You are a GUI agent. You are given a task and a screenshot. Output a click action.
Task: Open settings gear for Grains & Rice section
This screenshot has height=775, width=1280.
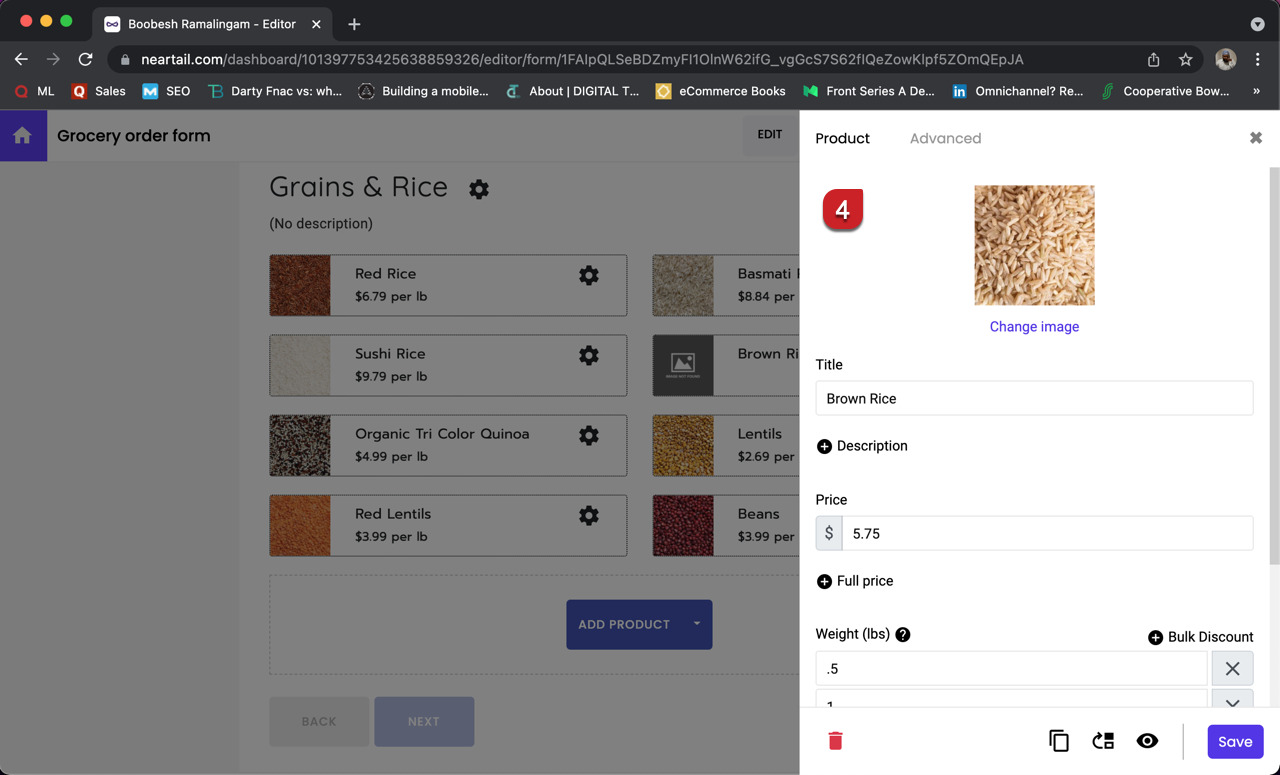pos(479,189)
